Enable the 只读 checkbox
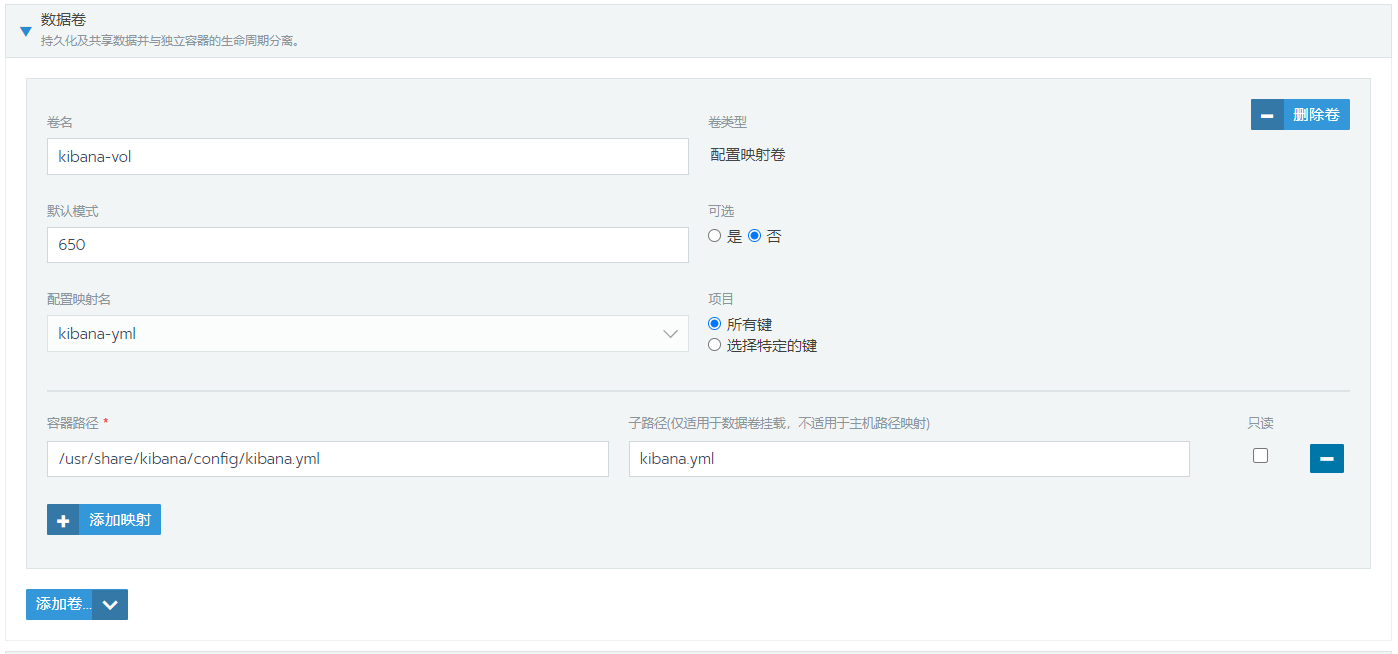 [1260, 456]
